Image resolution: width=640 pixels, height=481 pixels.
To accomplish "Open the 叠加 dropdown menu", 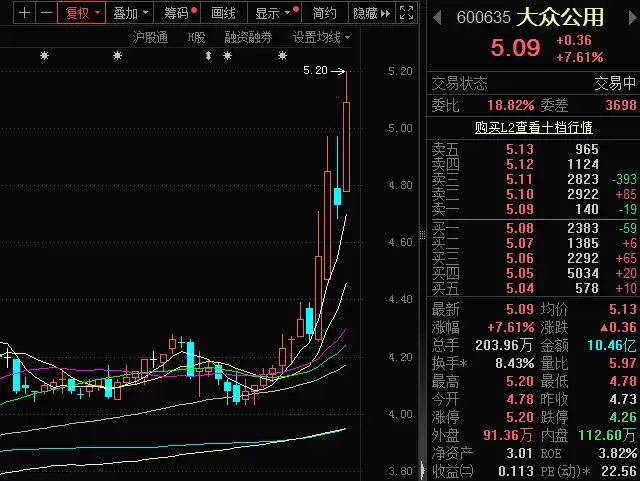I will point(131,13).
